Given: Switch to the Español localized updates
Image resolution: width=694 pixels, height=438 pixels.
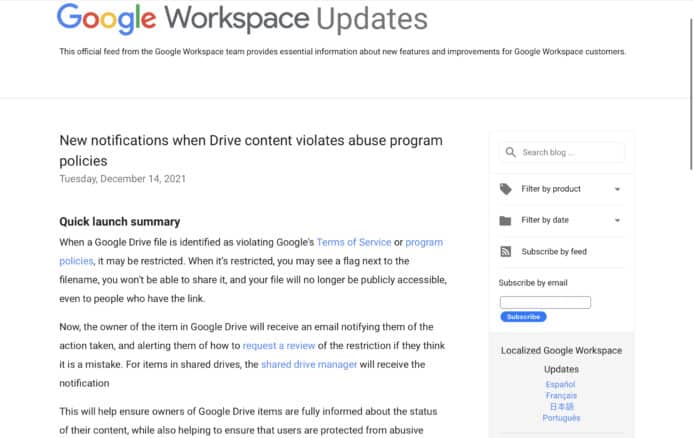Looking at the screenshot, I should click(560, 384).
